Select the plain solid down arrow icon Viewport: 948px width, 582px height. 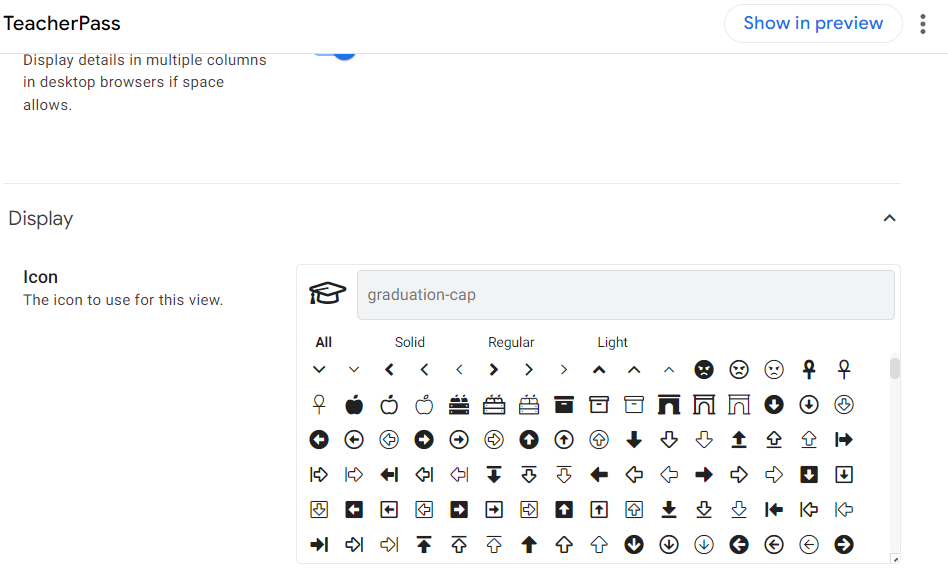tap(634, 440)
